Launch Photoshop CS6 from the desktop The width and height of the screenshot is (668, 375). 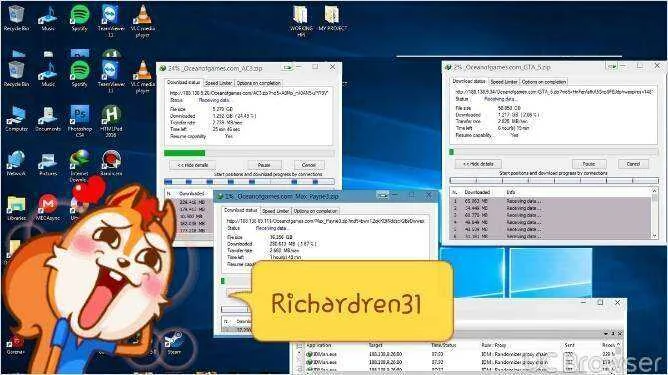[80, 121]
